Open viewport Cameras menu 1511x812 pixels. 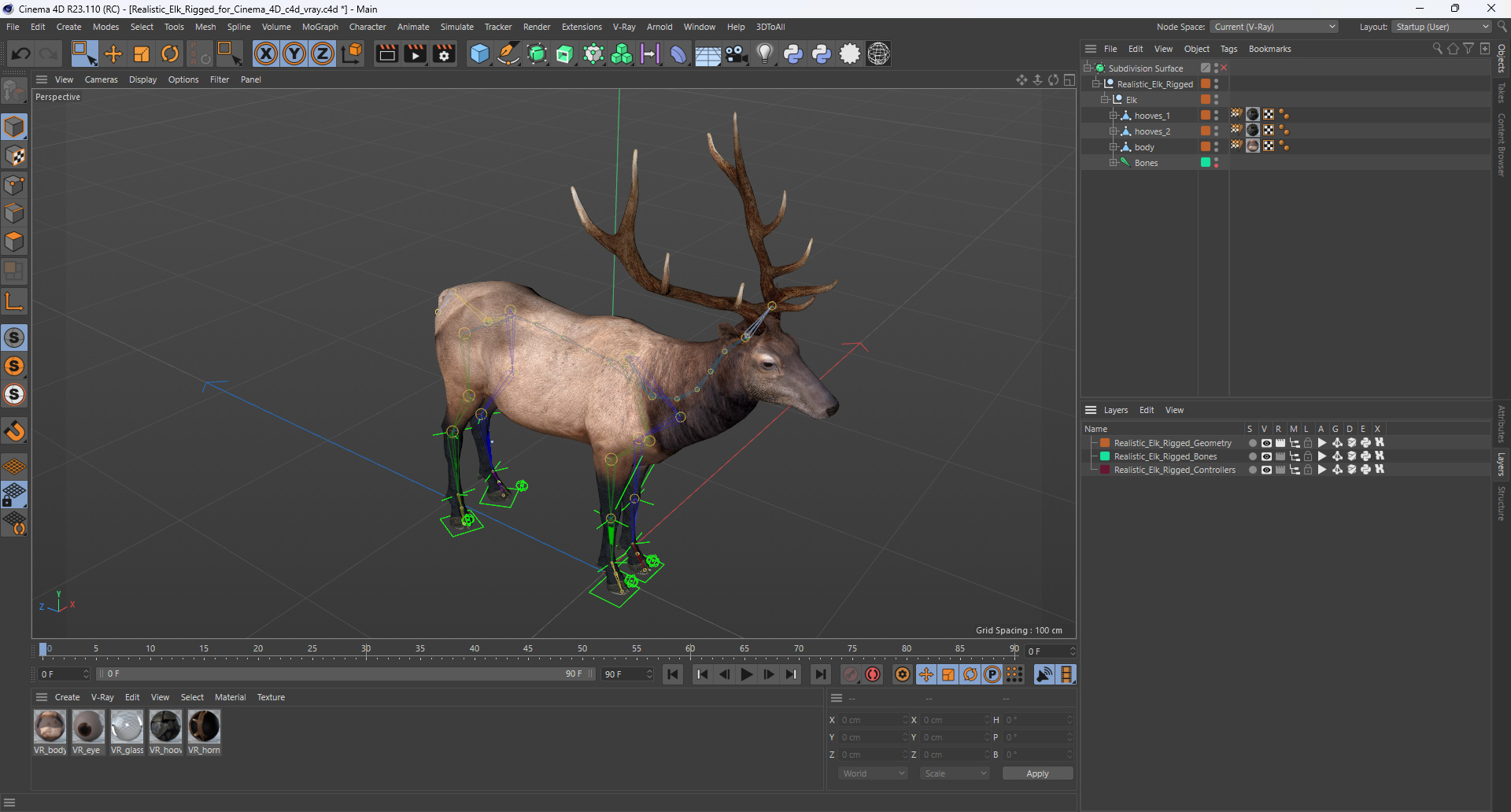101,79
